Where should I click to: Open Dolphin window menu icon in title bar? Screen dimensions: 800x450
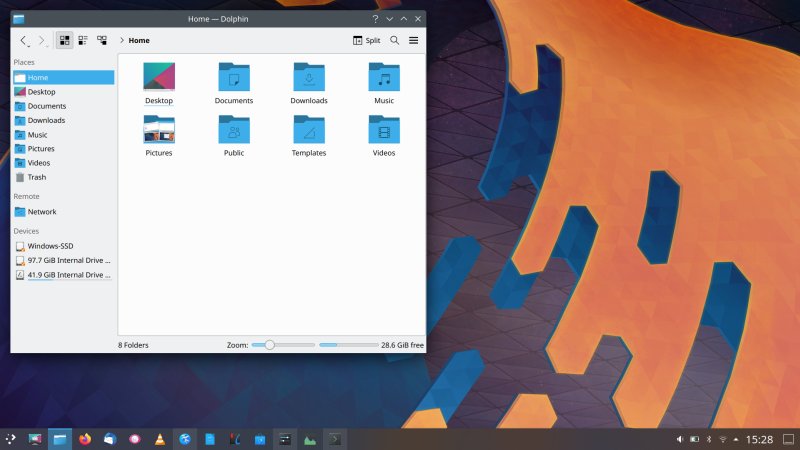[x=19, y=19]
